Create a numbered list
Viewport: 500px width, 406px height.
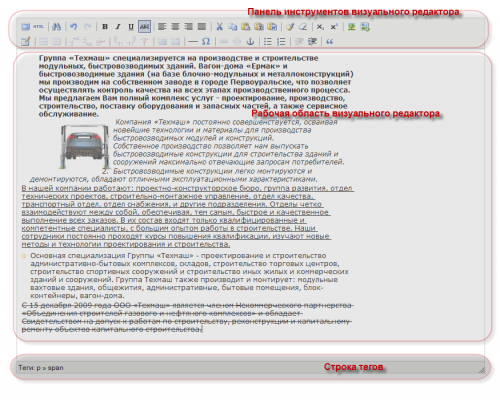point(281,42)
